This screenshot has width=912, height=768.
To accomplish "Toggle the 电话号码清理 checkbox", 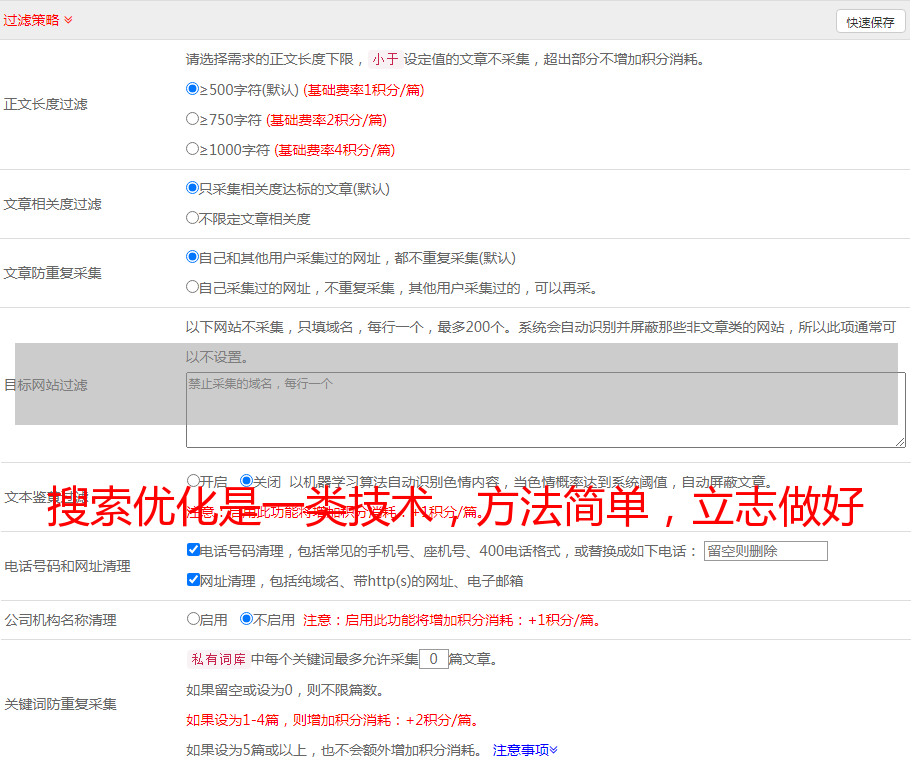I will pos(193,550).
